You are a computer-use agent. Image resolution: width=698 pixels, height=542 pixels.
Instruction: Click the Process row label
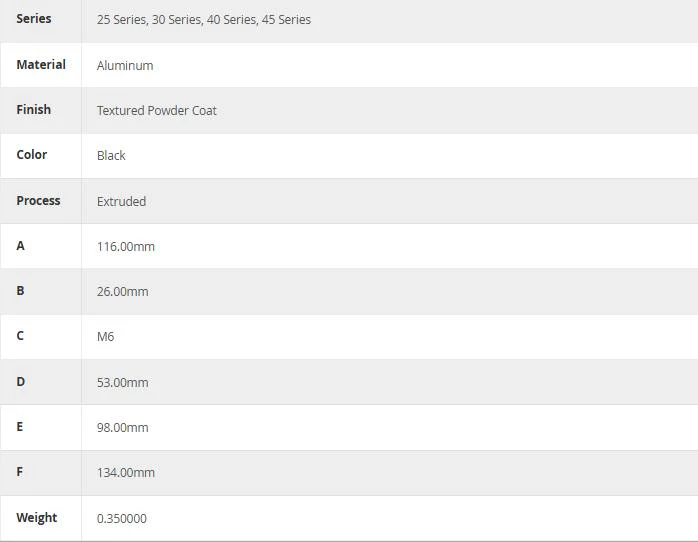coord(38,200)
